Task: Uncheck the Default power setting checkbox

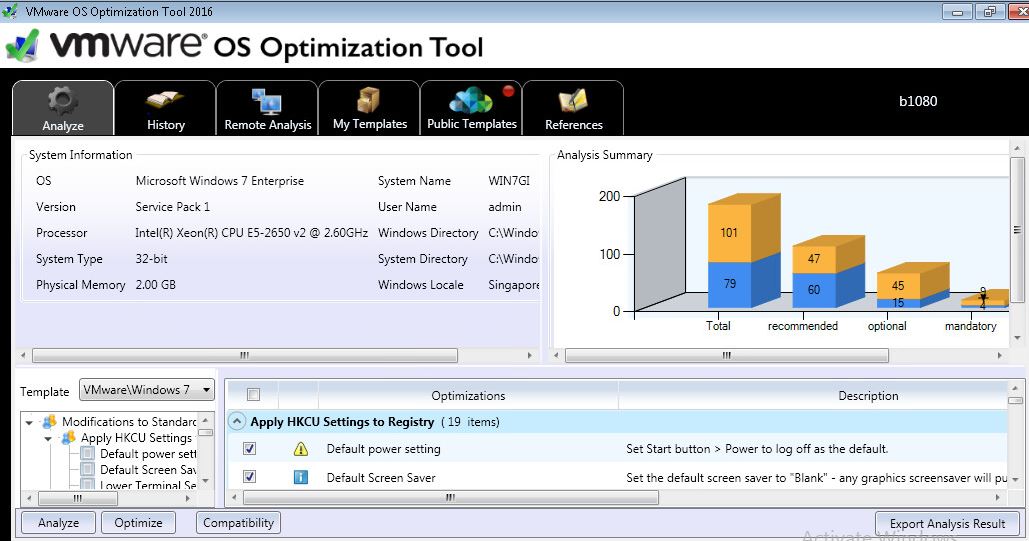Action: coord(250,450)
